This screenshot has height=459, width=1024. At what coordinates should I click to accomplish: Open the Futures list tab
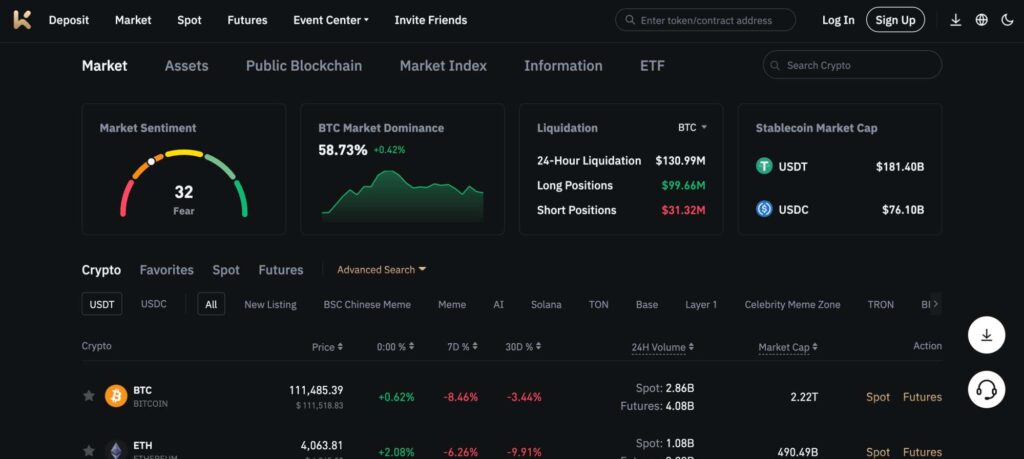point(281,270)
